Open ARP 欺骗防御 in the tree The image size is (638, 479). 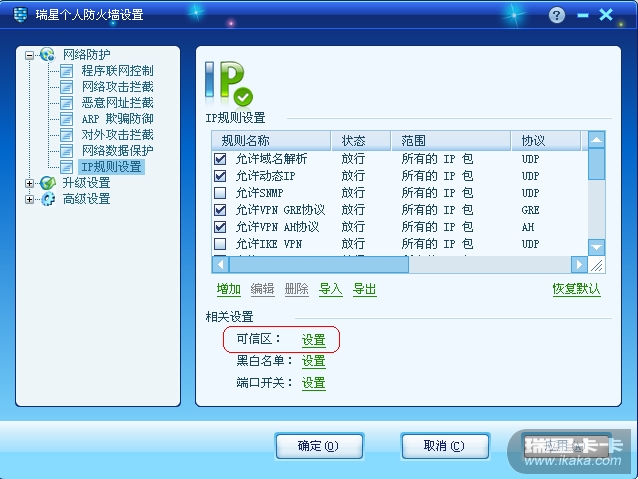[x=117, y=119]
